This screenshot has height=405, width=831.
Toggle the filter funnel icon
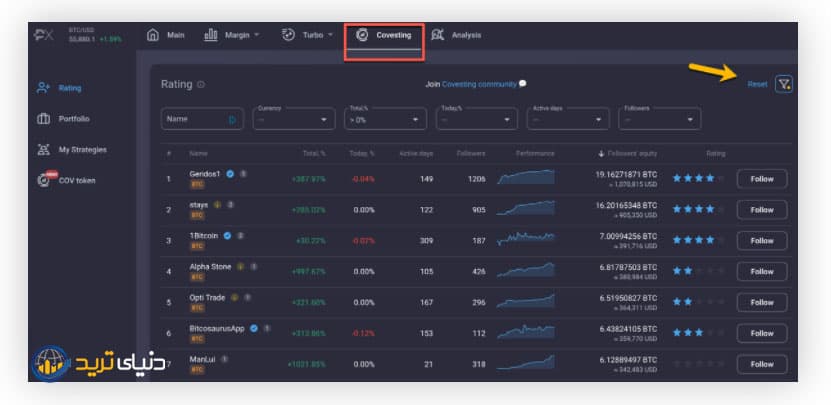pyautogui.click(x=784, y=84)
